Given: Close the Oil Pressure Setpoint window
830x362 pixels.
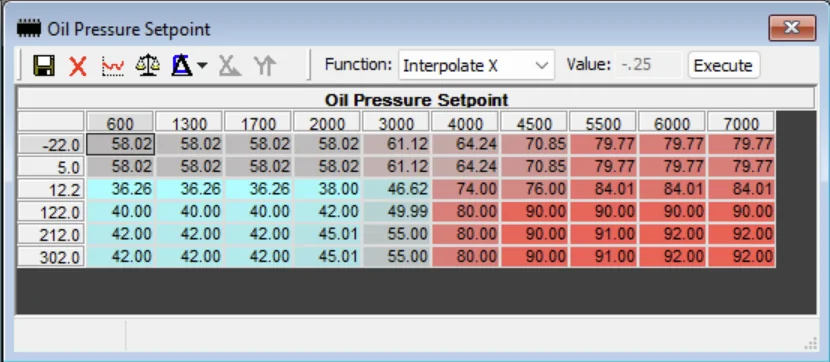Looking at the screenshot, I should click(792, 28).
